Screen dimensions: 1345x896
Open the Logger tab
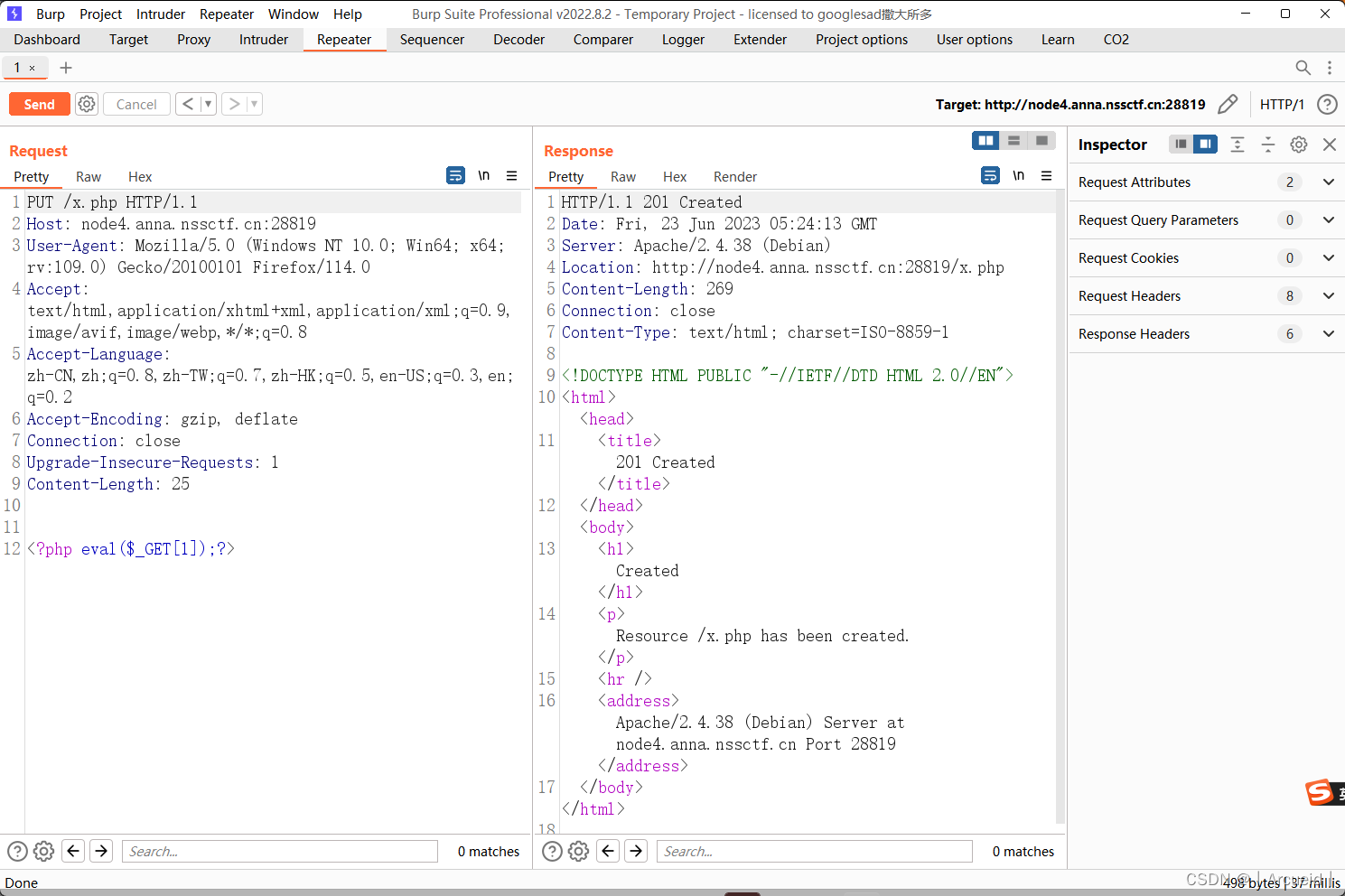point(683,40)
